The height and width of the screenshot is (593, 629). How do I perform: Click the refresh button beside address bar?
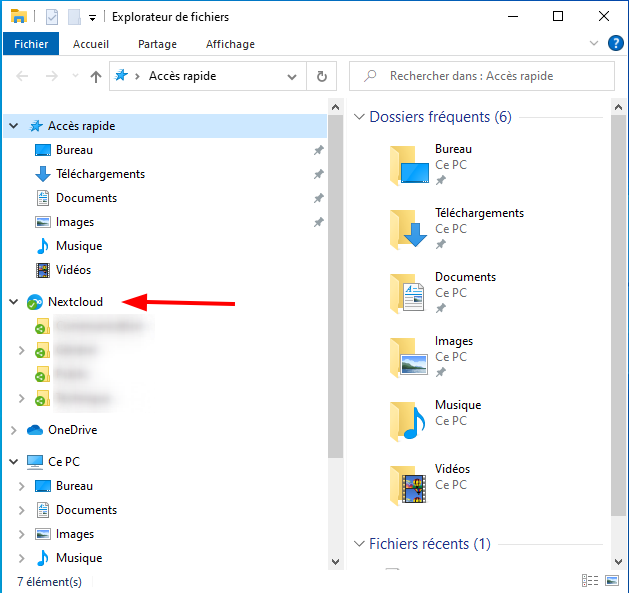tap(321, 76)
